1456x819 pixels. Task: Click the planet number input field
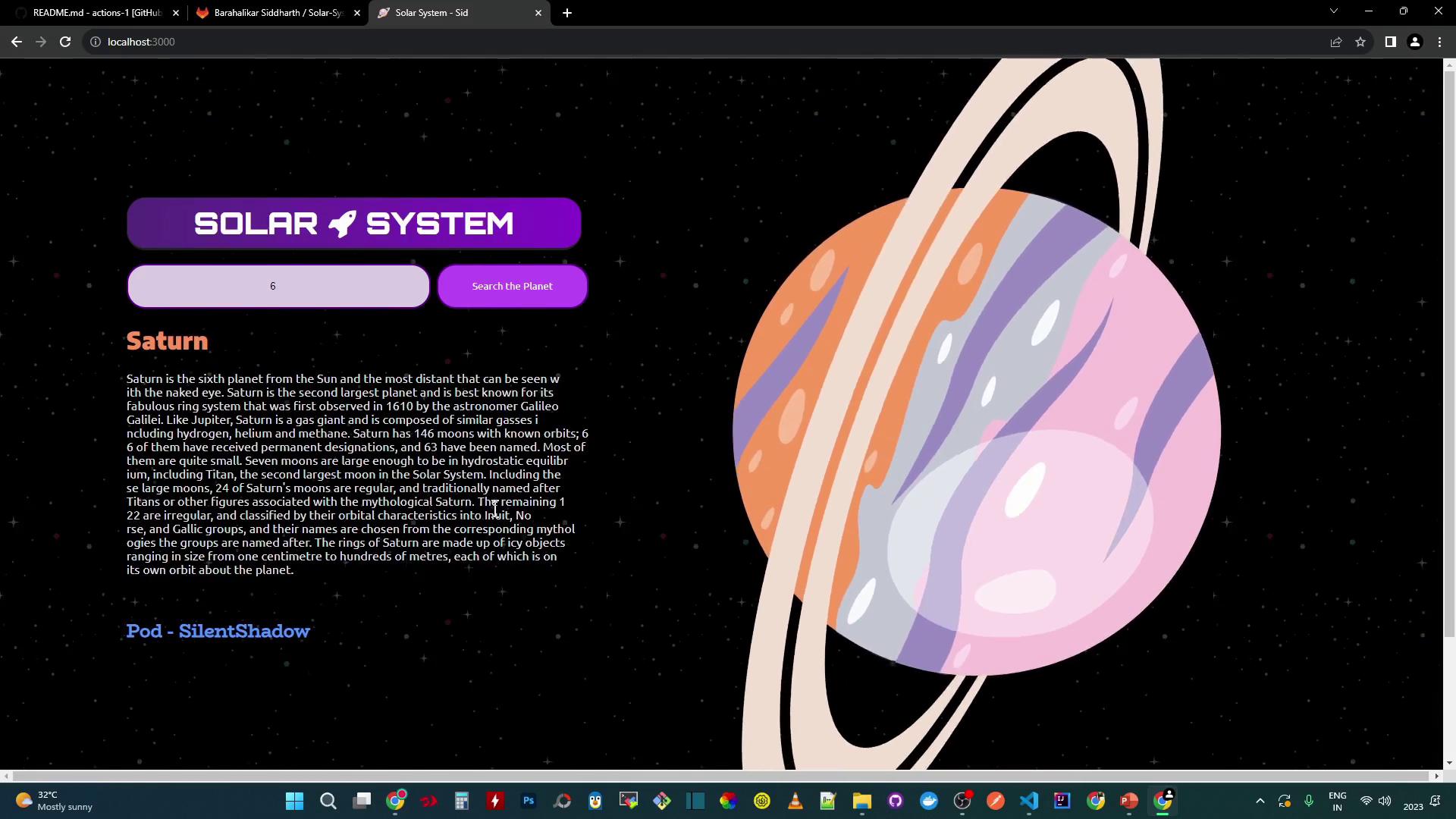tap(278, 286)
